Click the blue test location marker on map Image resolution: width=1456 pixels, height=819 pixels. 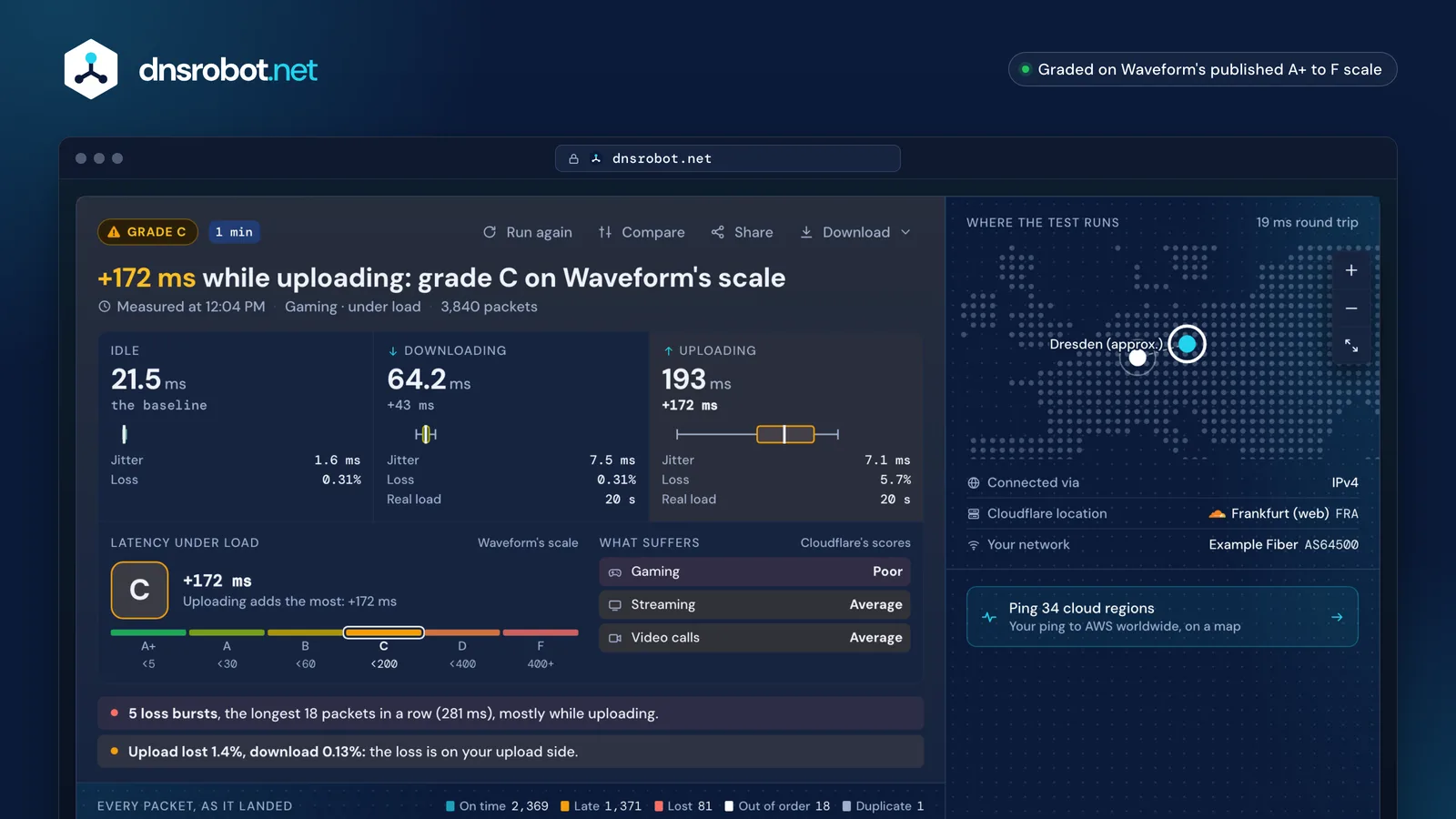[1187, 344]
